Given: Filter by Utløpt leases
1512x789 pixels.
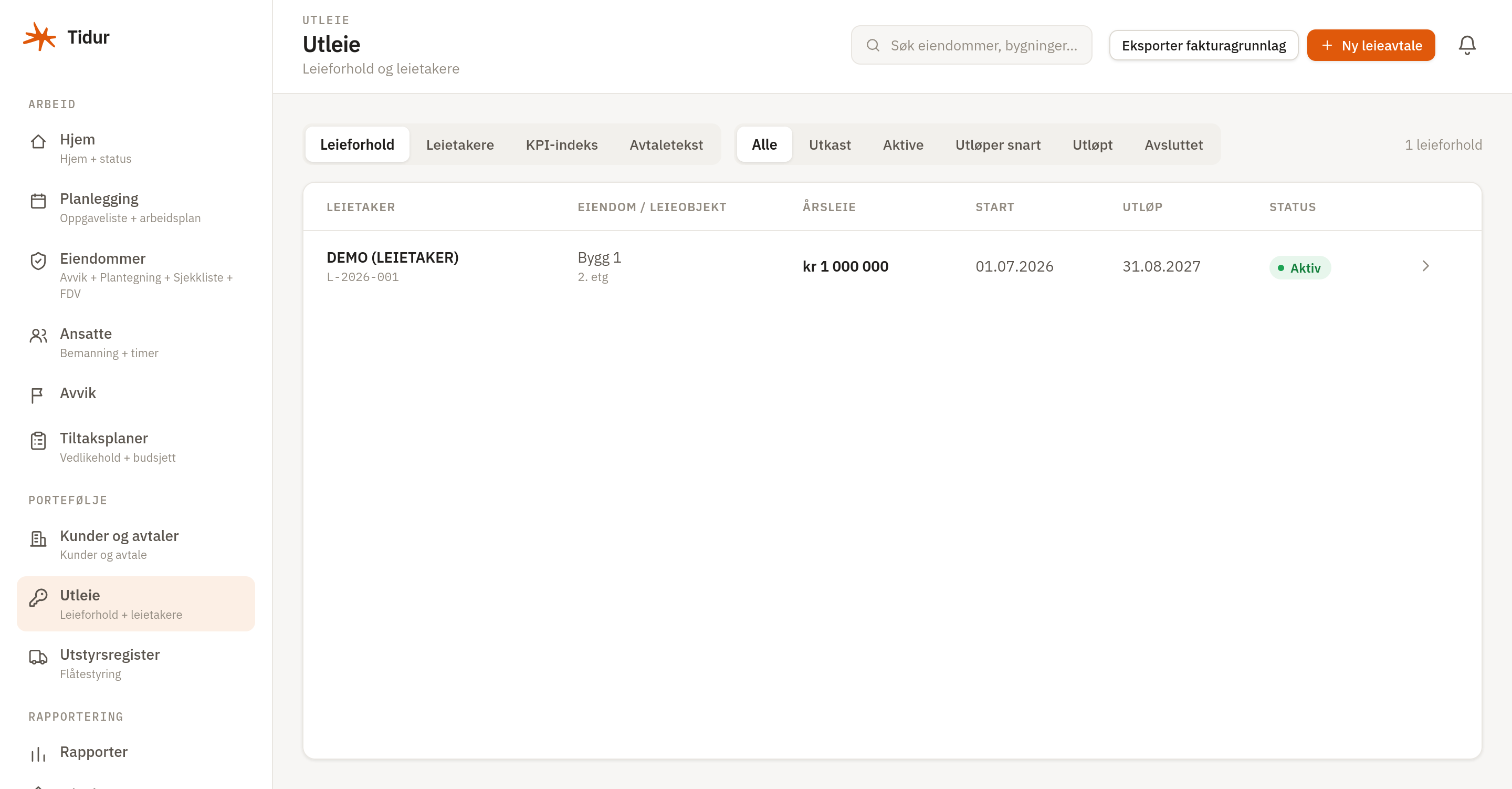Looking at the screenshot, I should (x=1093, y=144).
